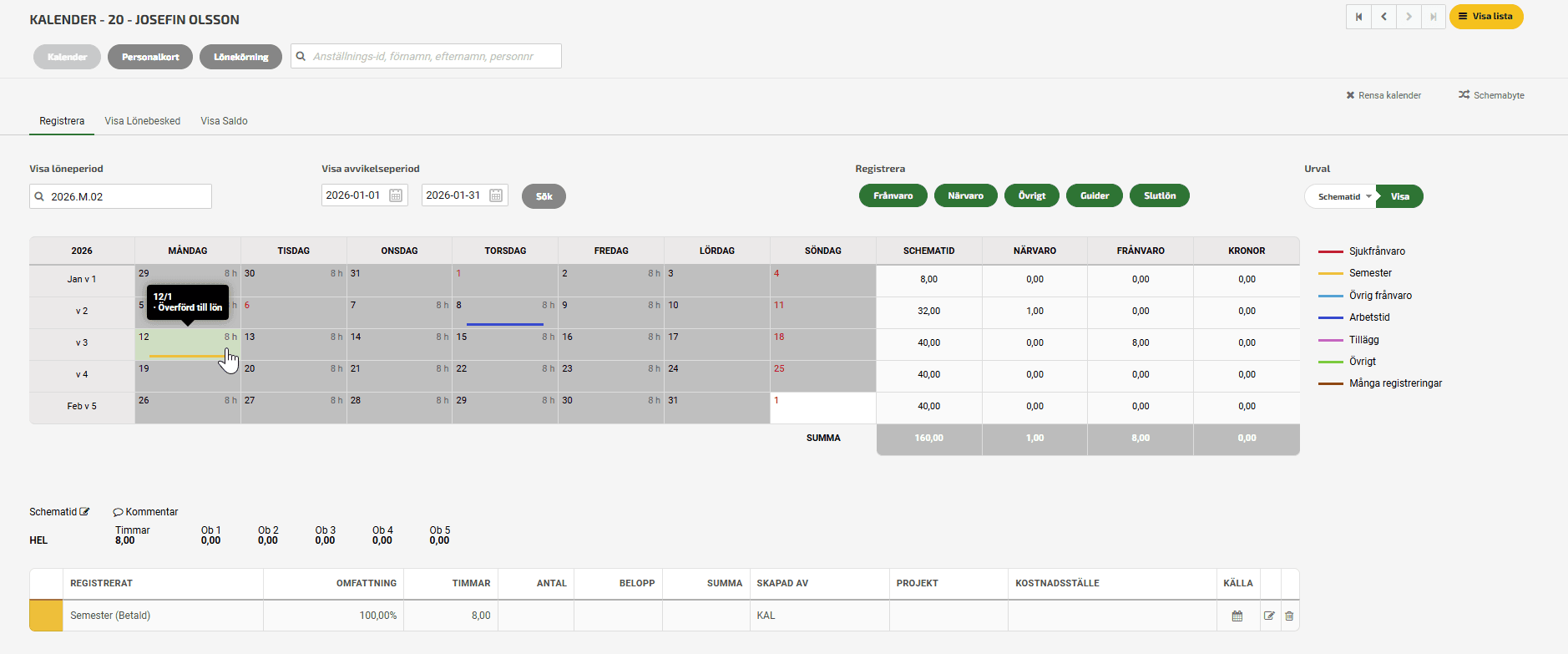The width and height of the screenshot is (1568, 654).
Task: Click the yellow Visa lista button
Action: (x=1485, y=17)
